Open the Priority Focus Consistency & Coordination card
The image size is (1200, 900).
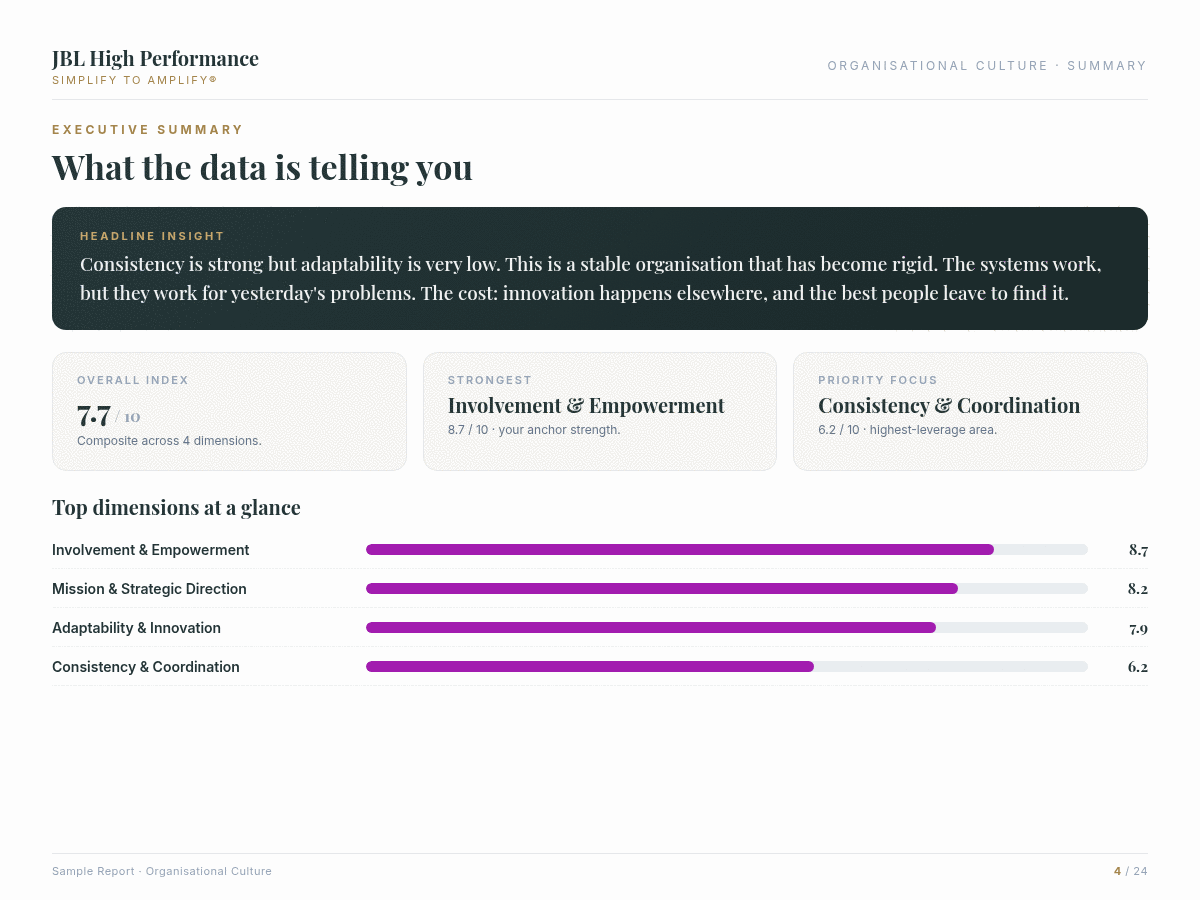970,411
